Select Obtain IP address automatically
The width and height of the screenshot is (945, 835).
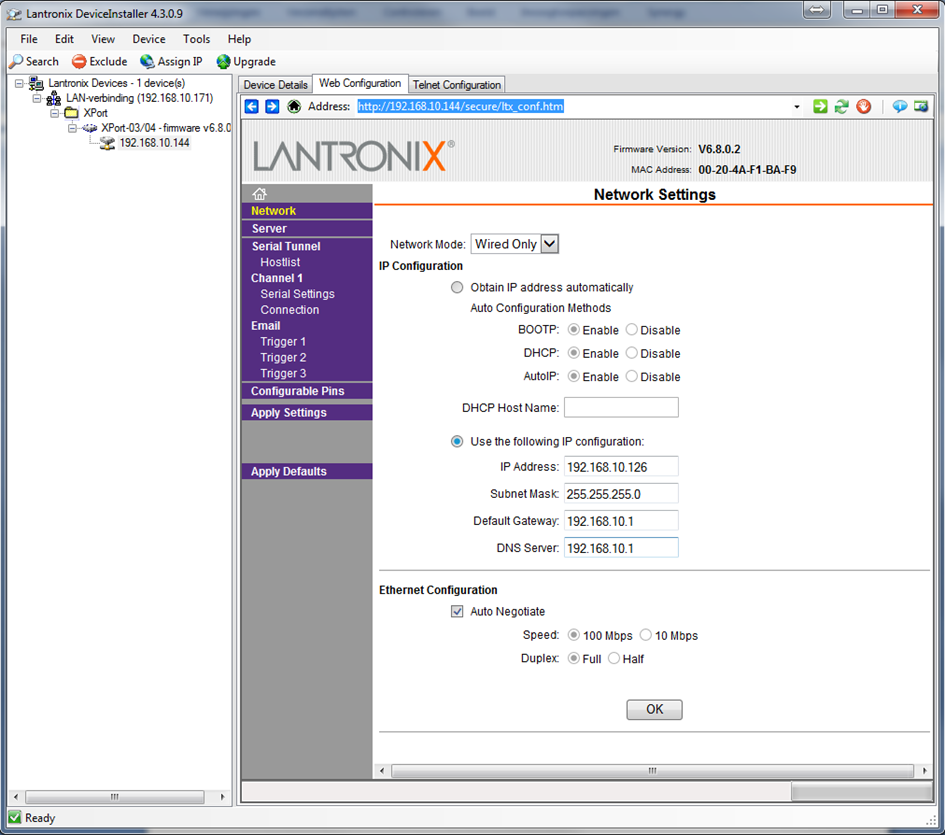[x=457, y=288]
